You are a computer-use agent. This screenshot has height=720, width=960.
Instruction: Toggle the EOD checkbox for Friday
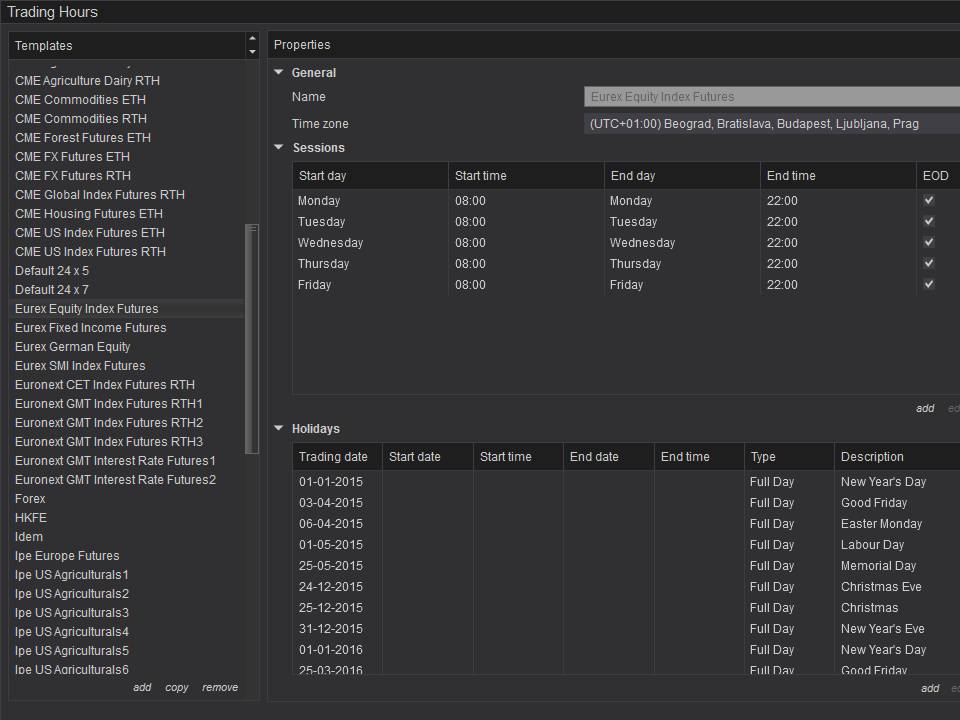click(x=929, y=284)
